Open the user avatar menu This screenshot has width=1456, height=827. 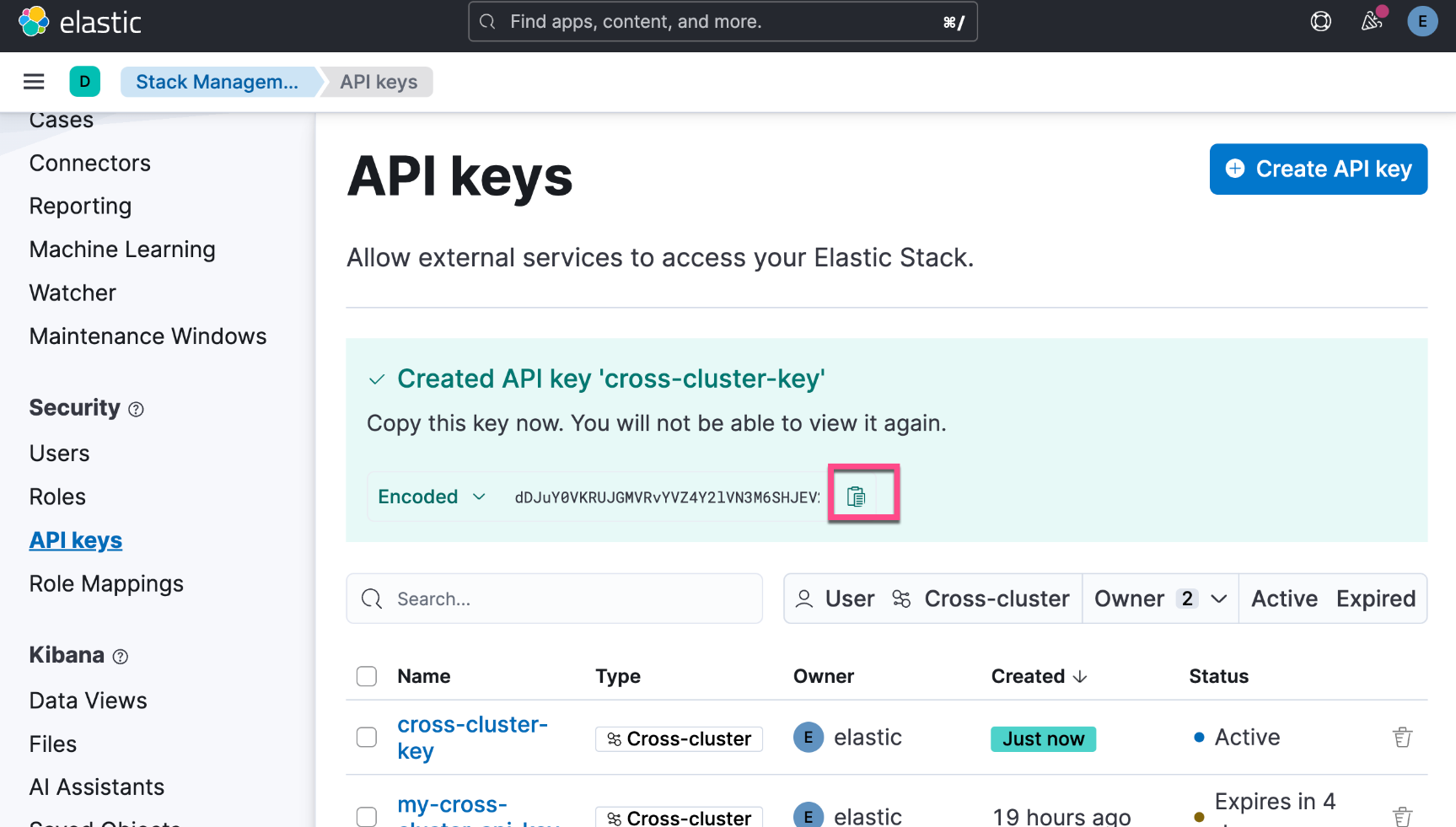(x=1422, y=22)
